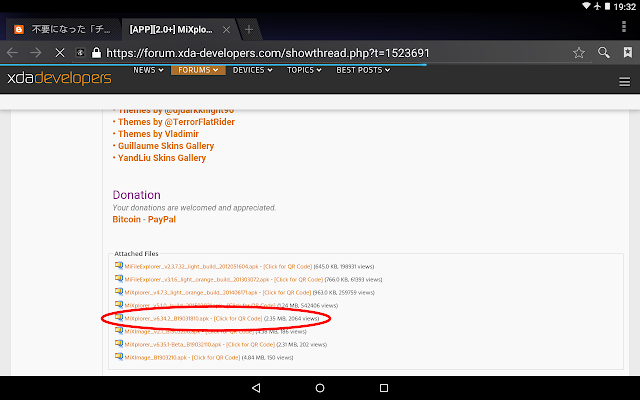
Task: Click attachment icon for MiXplorer_v6.35.1-Beta file
Action: tap(119, 344)
